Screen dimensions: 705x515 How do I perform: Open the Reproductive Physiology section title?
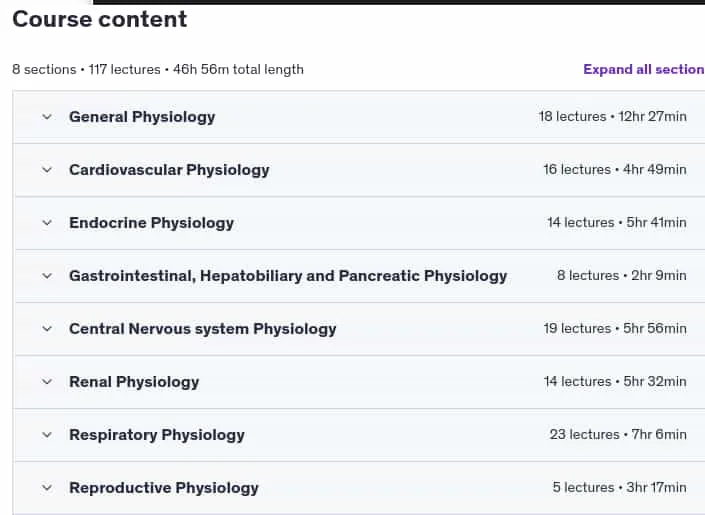164,488
